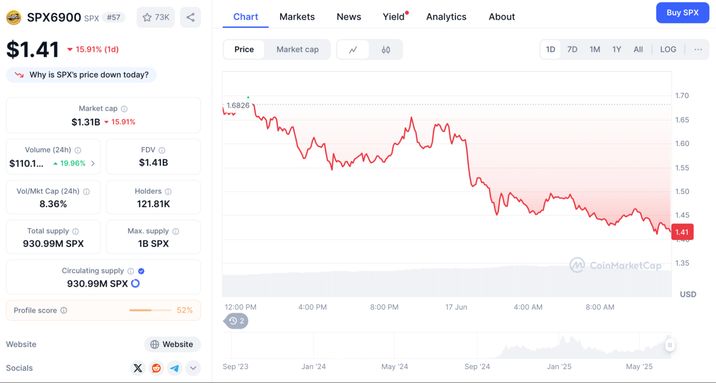Open the News tab
The width and height of the screenshot is (716, 383).
coord(348,17)
